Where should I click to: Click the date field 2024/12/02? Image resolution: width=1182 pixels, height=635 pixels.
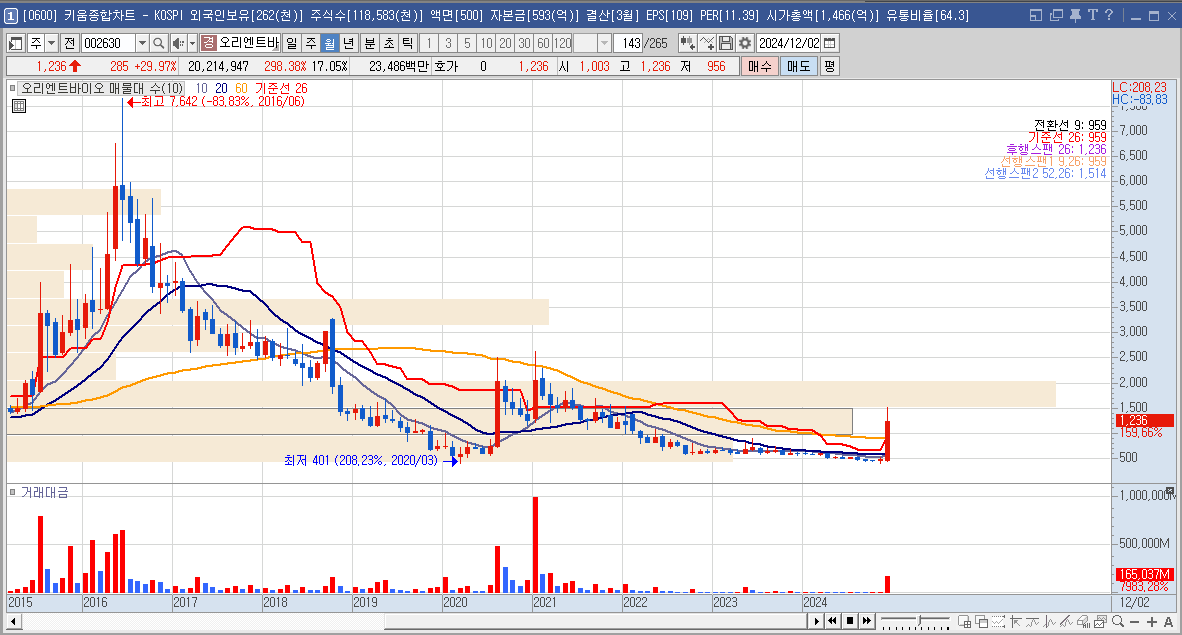(x=789, y=44)
